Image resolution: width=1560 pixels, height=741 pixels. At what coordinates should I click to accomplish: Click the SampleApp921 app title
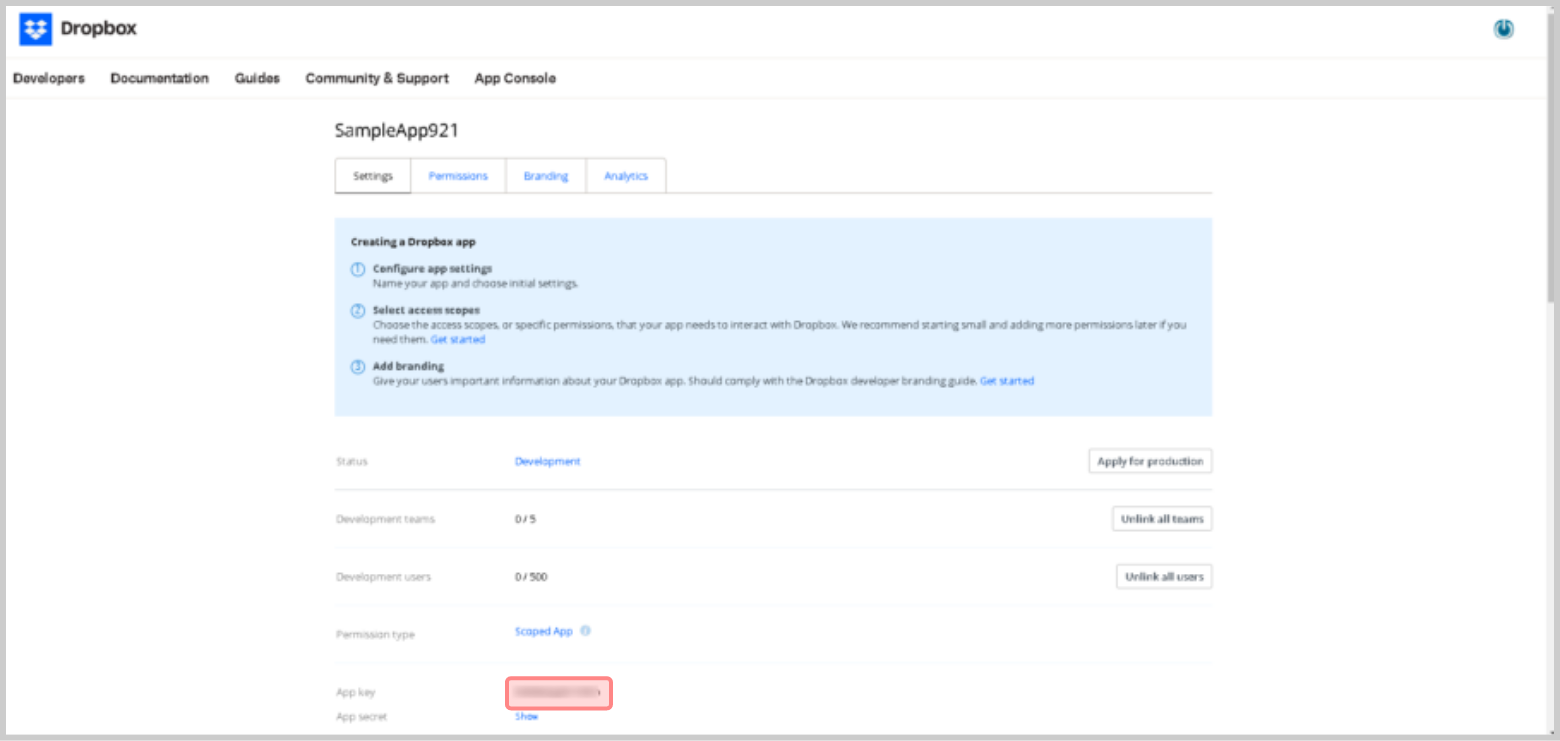tap(397, 130)
